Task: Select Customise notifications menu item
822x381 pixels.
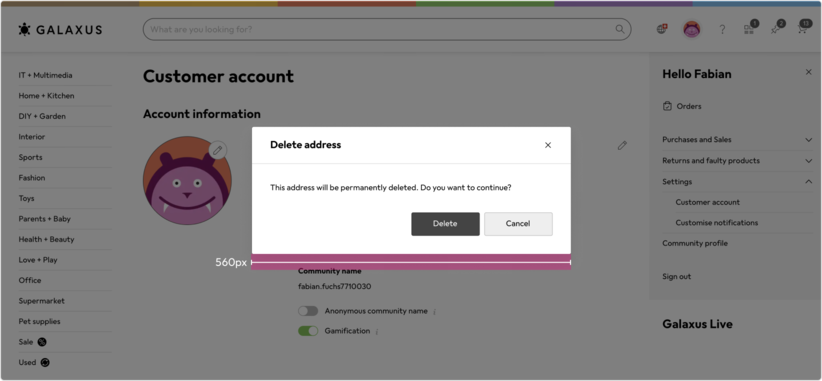Action: pyautogui.click(x=717, y=223)
